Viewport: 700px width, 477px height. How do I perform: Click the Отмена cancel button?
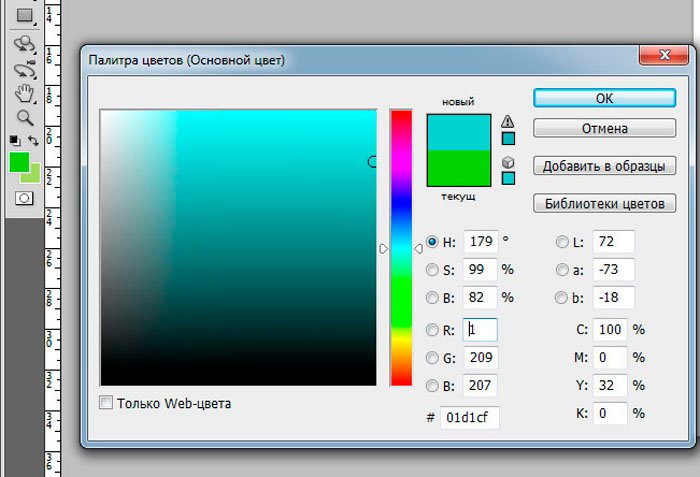click(604, 128)
